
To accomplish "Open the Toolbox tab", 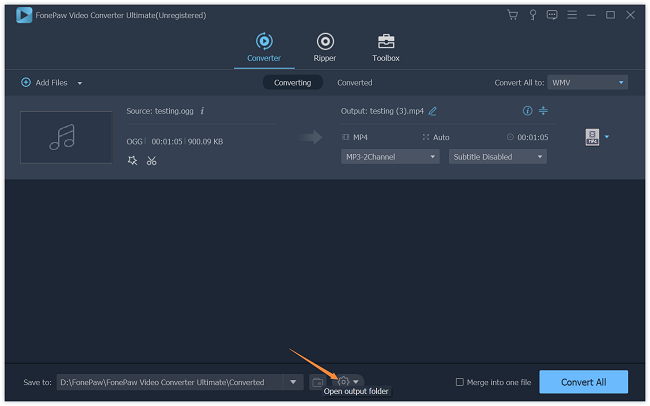I will point(386,48).
